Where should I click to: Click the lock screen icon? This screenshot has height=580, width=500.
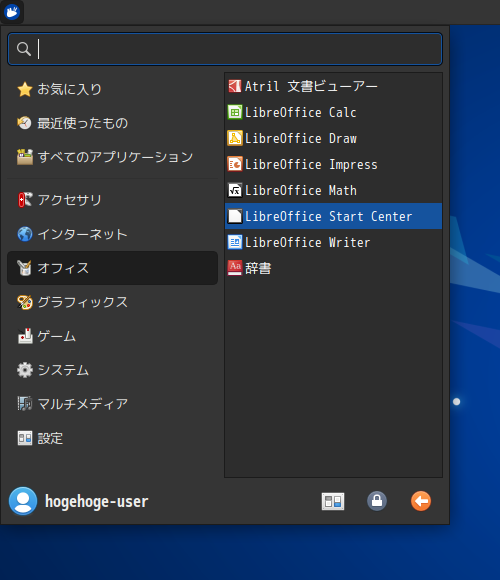(377, 501)
